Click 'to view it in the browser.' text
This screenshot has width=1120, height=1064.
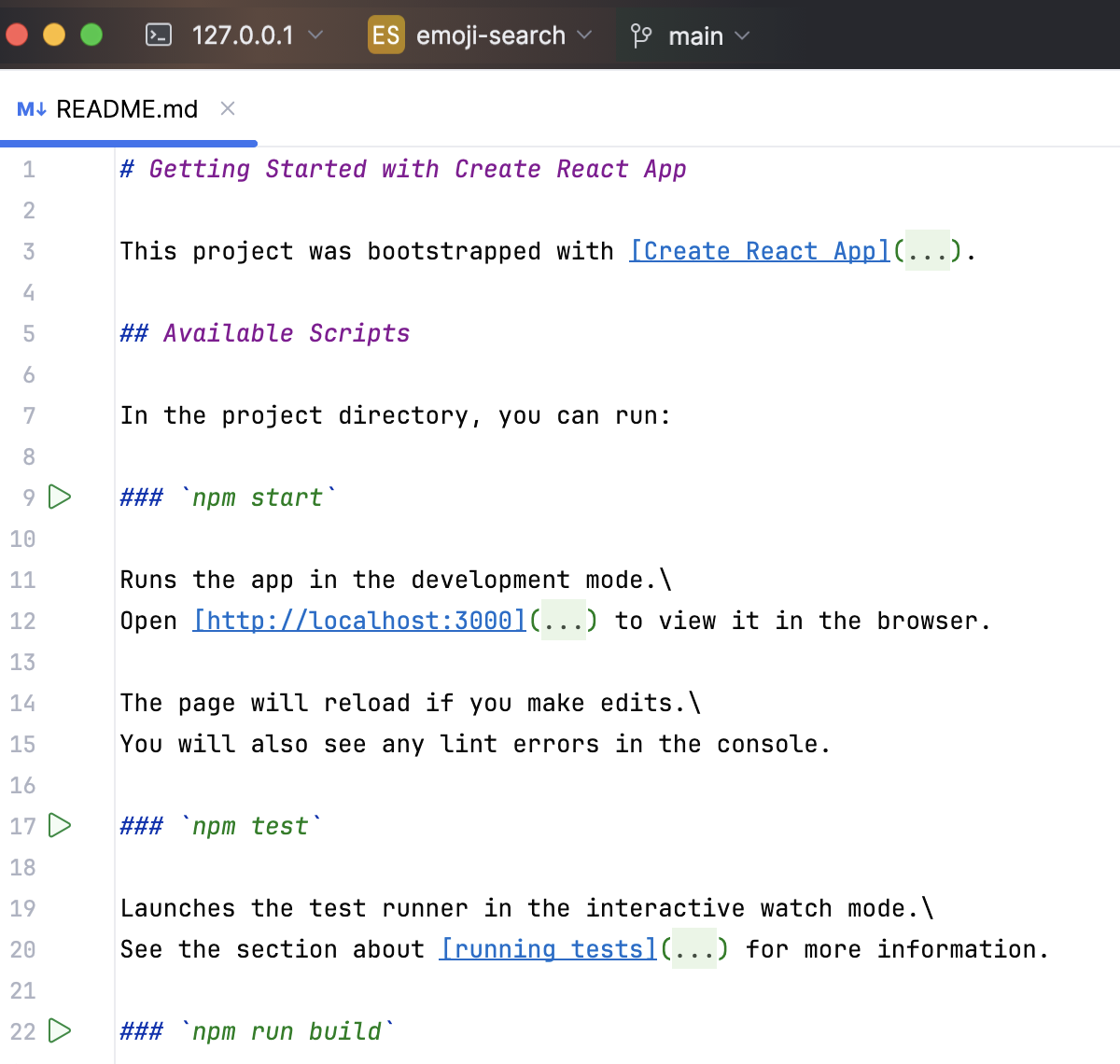click(803, 621)
